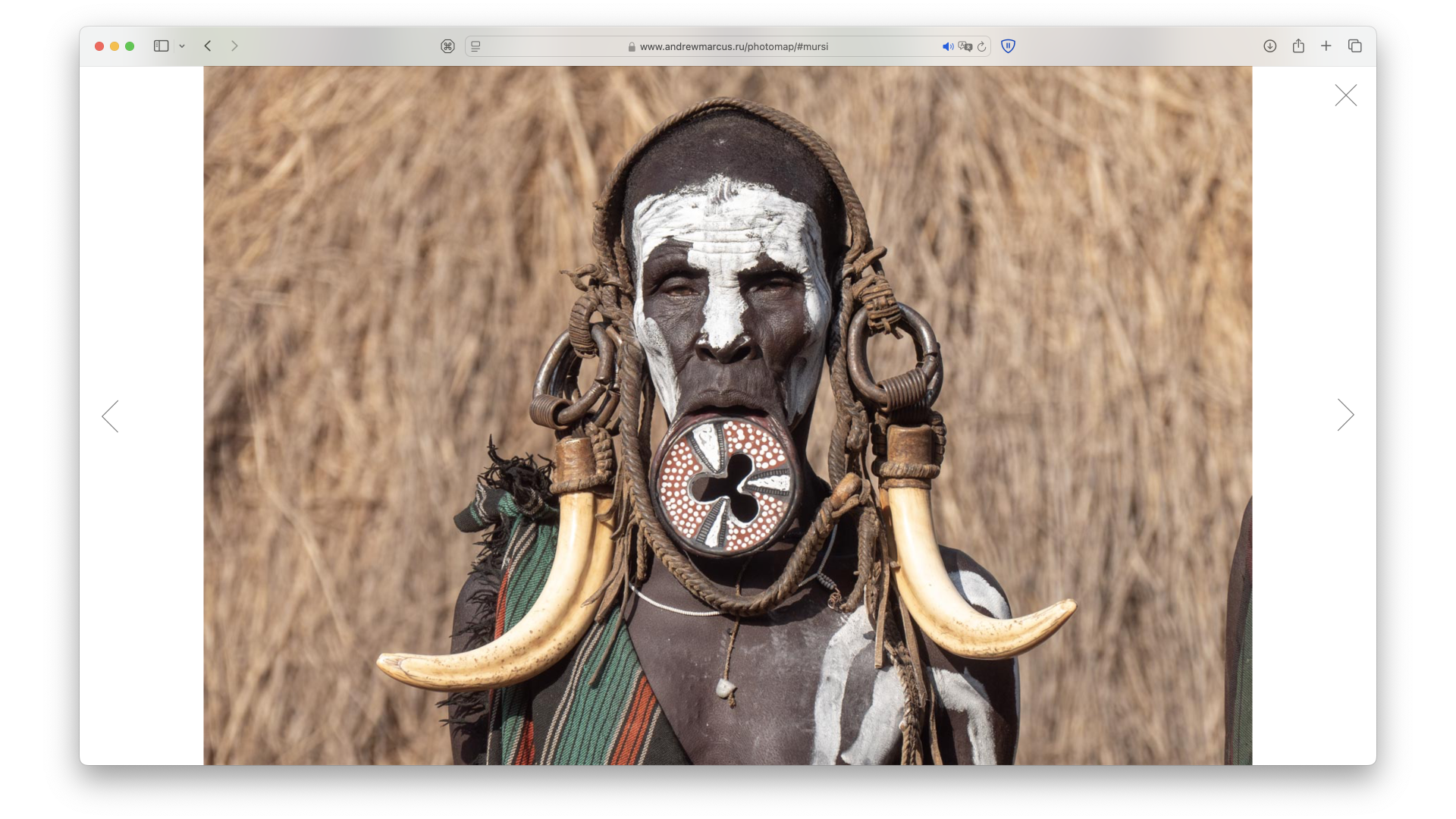Open the Reader page menu icon

pyautogui.click(x=475, y=46)
